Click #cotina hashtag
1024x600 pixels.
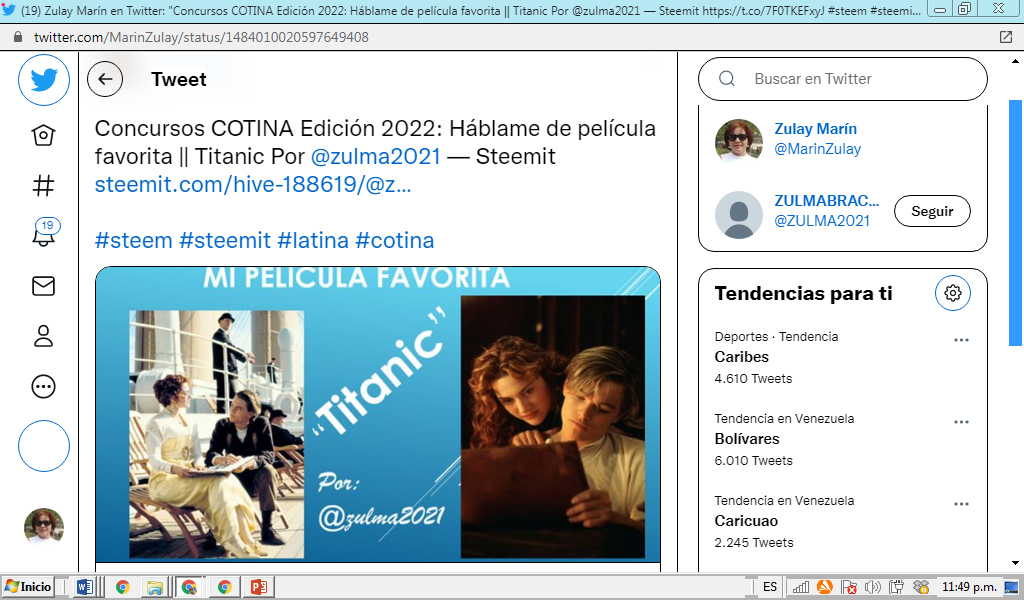point(394,241)
